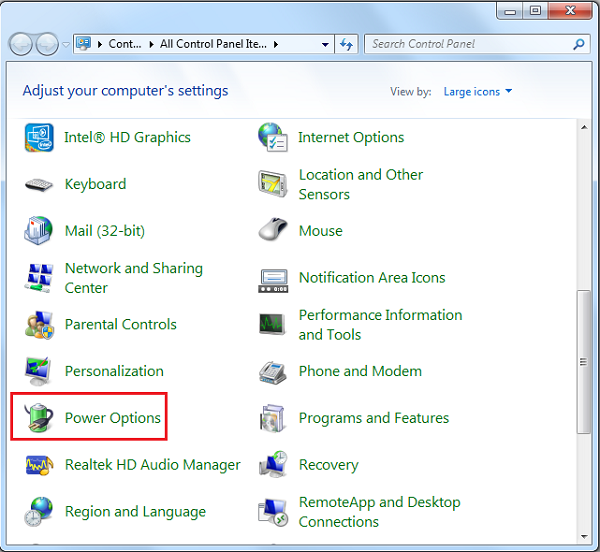
Task: Click the Keyboard icon
Action: (x=39, y=184)
